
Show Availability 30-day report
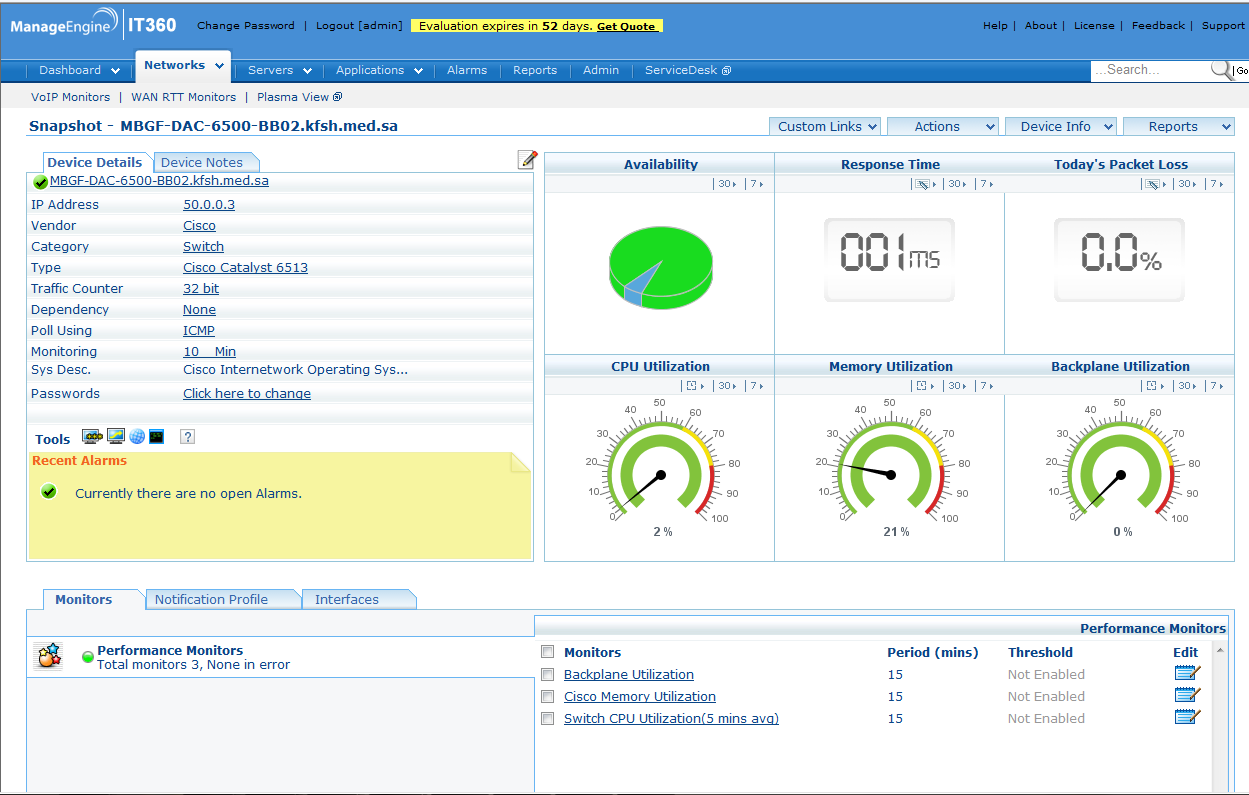[x=727, y=184]
